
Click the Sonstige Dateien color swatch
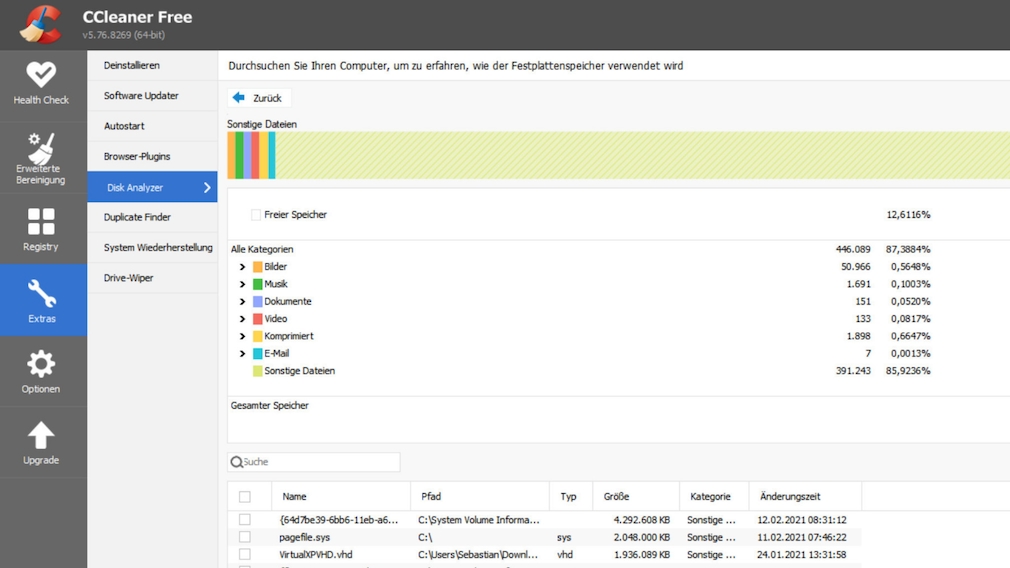pyautogui.click(x=258, y=371)
